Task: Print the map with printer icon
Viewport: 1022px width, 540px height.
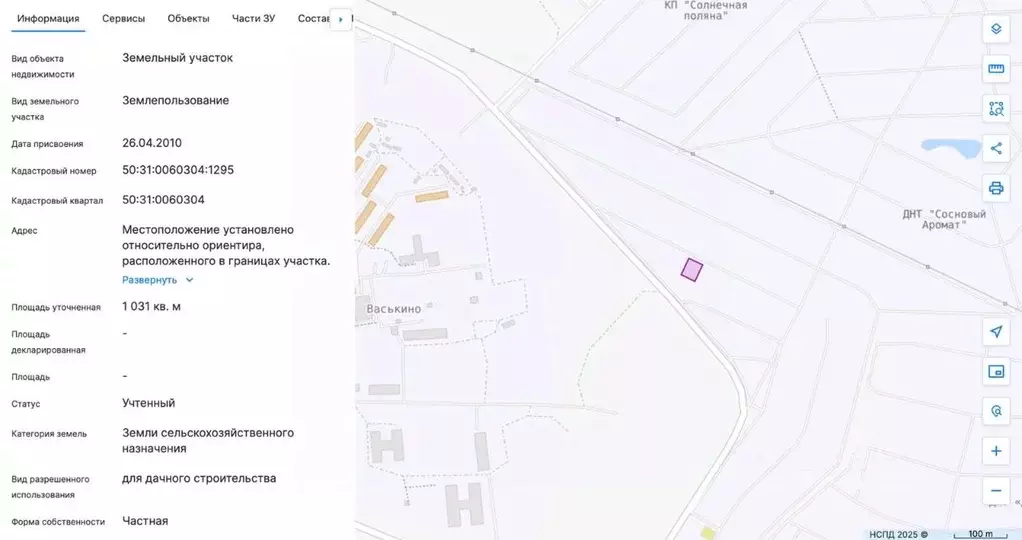Action: (996, 188)
